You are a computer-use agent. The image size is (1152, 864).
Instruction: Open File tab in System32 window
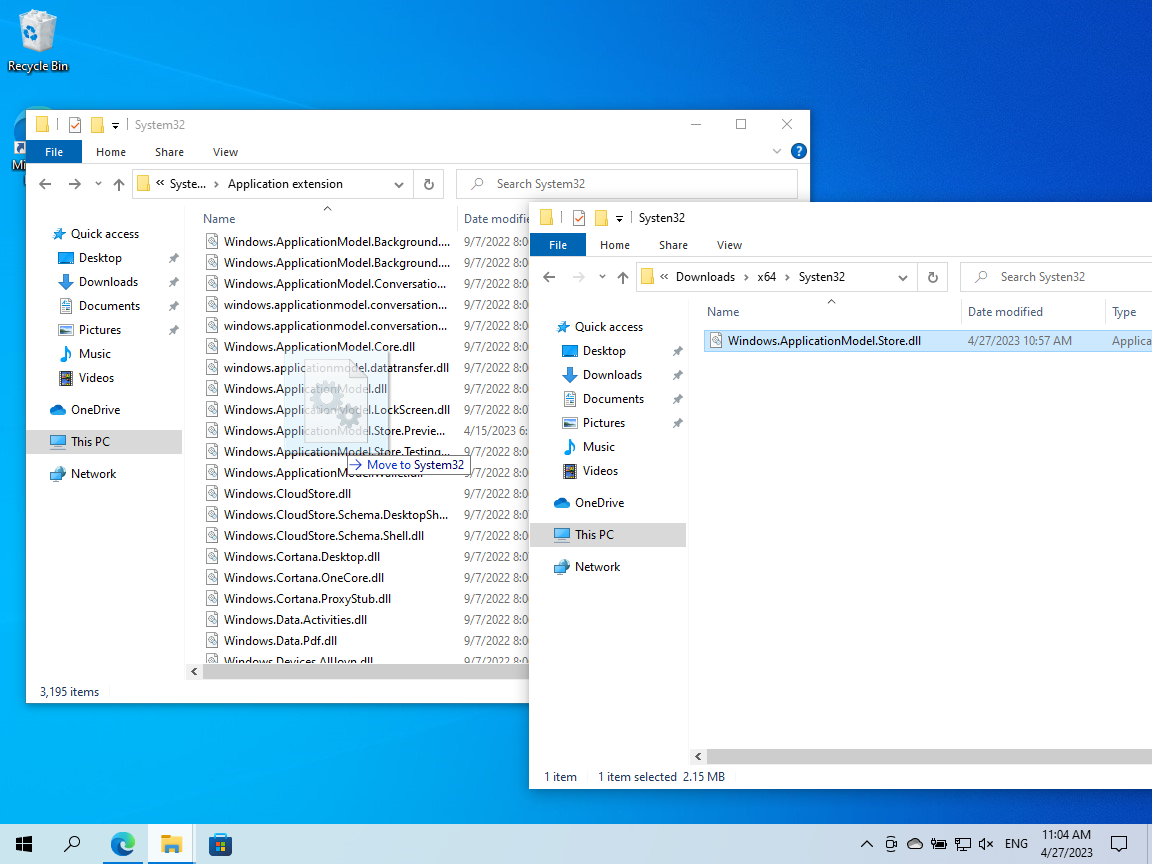pos(54,152)
